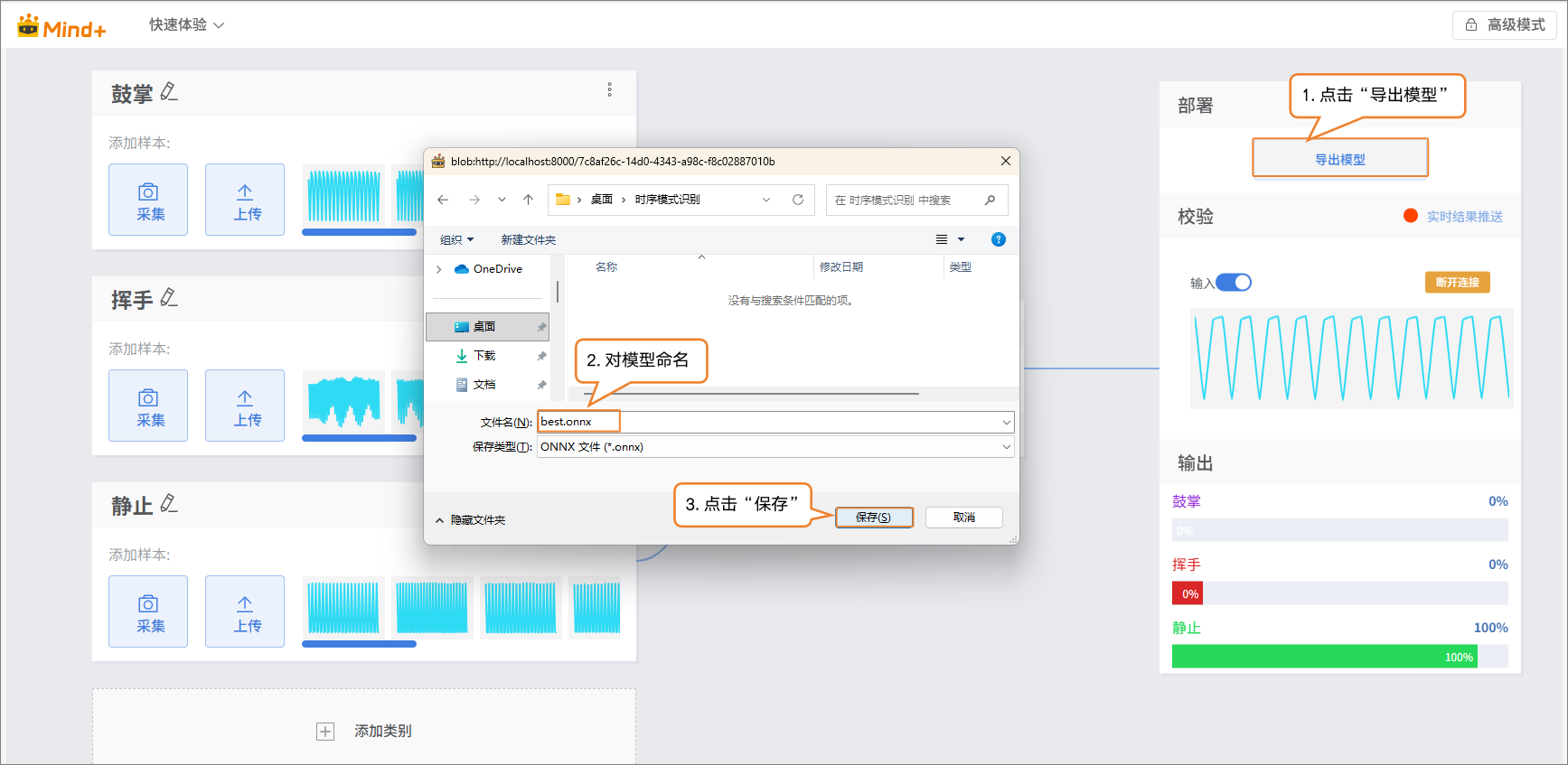Expand the OneDrive tree node
Image resolution: width=1568 pixels, height=765 pixels.
(x=439, y=269)
